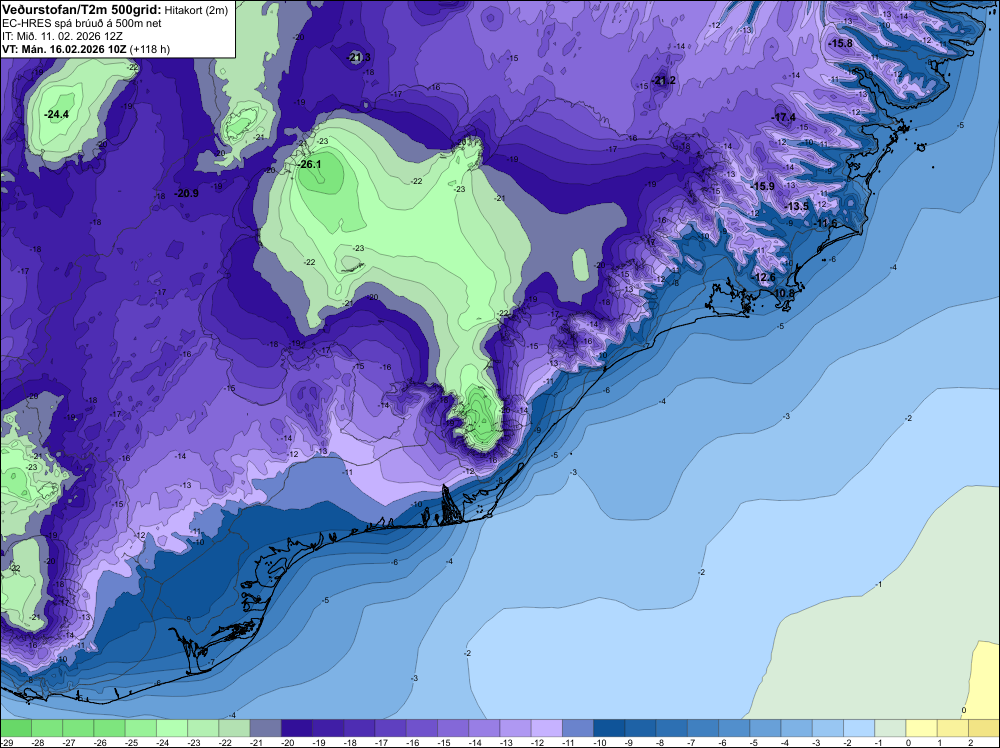
Task: Click the -15.9 temperature value on the map
Action: coord(763,186)
